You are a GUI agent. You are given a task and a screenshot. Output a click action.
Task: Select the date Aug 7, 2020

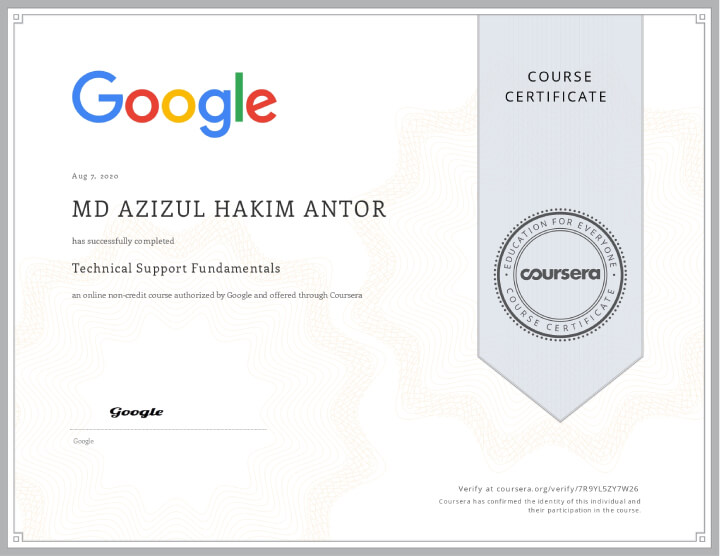point(95,176)
